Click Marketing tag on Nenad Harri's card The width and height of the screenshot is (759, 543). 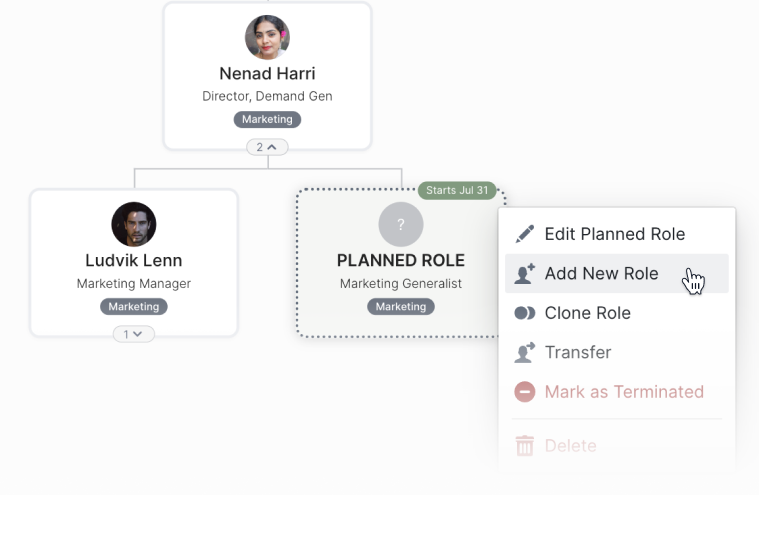(267, 120)
